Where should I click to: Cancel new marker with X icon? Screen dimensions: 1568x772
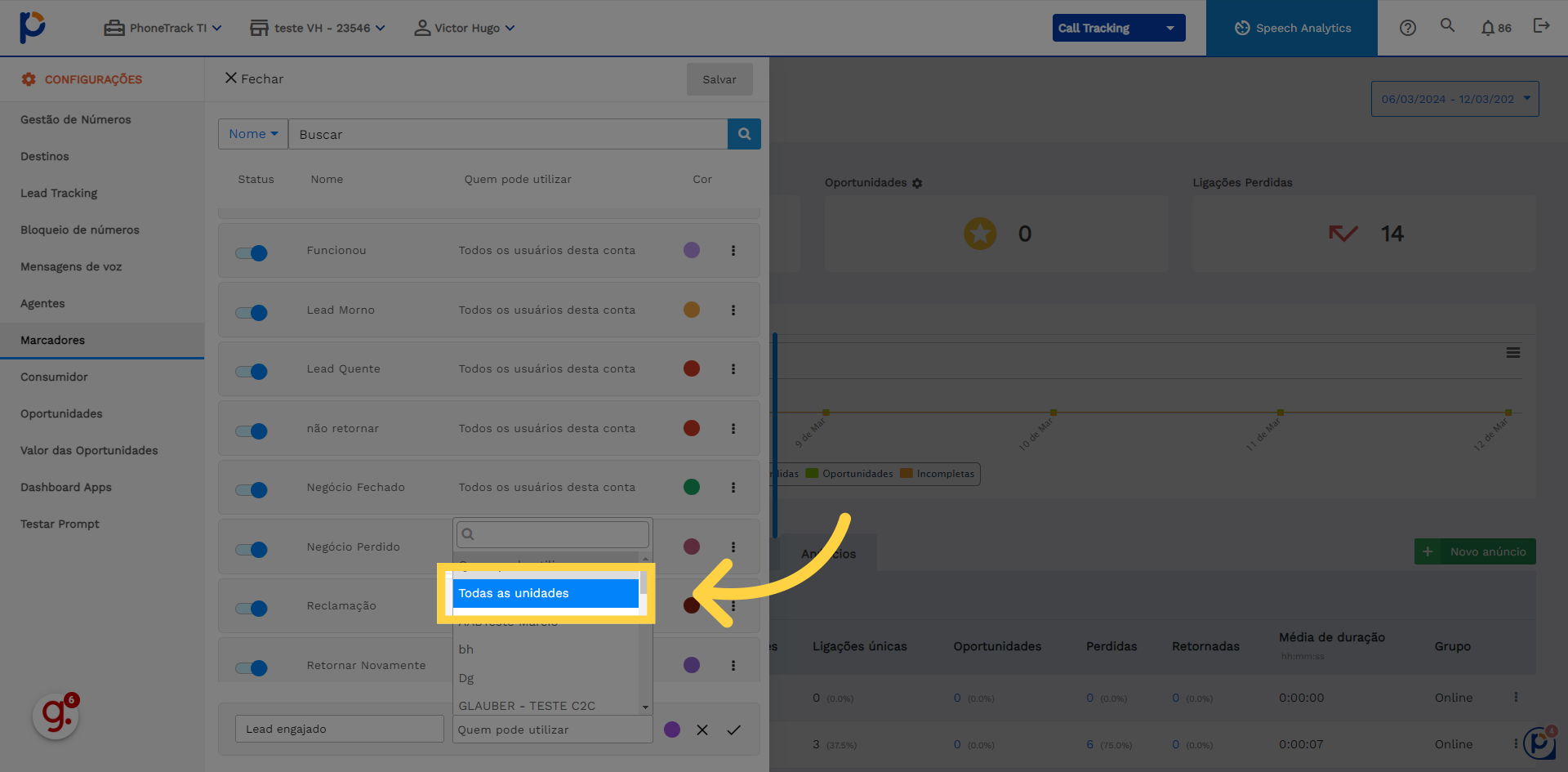(702, 730)
